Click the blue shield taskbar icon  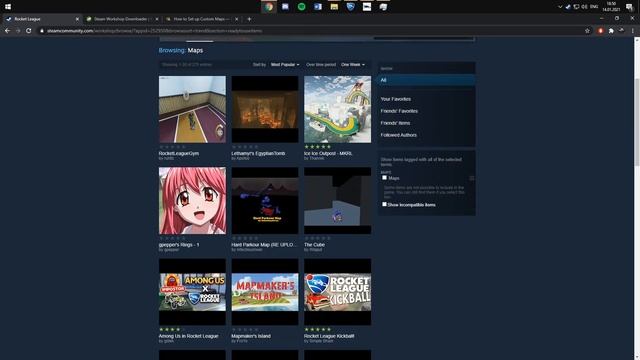(x=350, y=7)
